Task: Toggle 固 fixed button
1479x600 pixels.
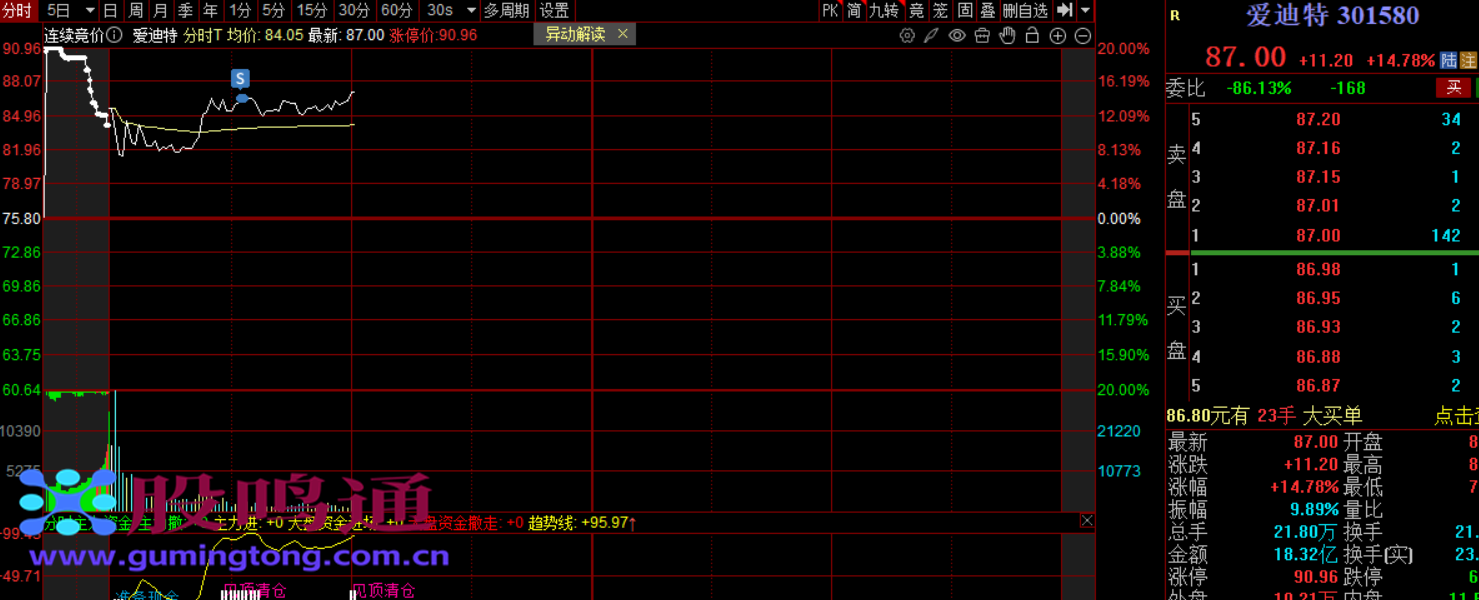Action: point(965,10)
